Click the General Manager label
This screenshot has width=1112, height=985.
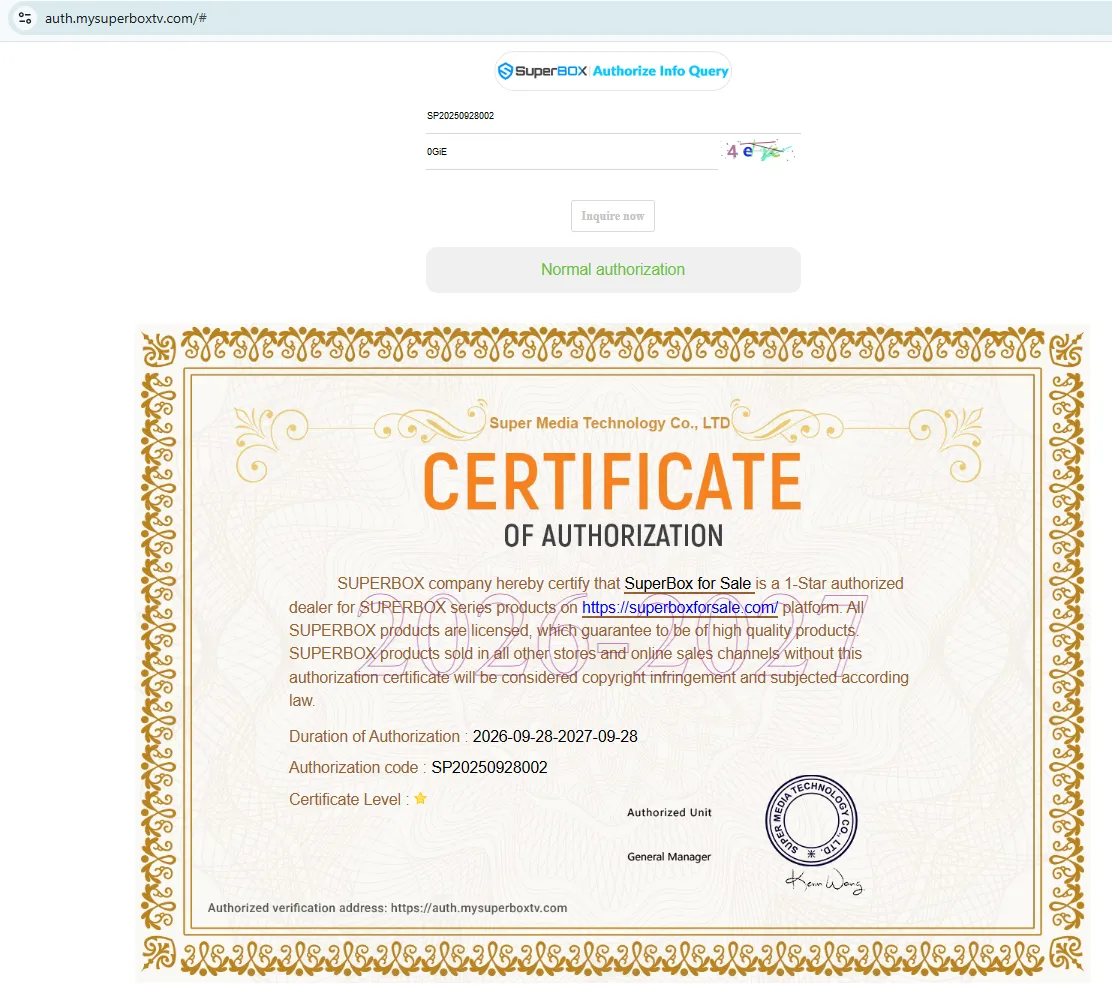[669, 857]
